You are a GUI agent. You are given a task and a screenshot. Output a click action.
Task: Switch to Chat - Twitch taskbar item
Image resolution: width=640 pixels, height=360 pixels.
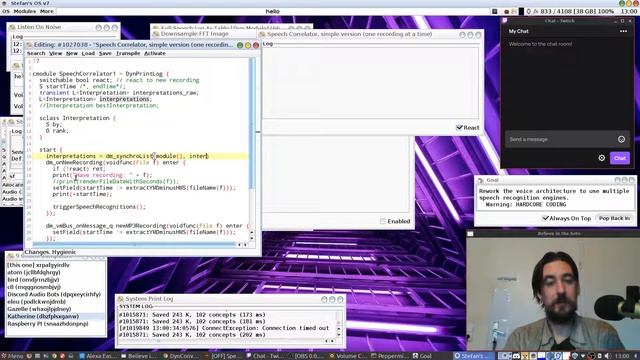(x=265, y=356)
